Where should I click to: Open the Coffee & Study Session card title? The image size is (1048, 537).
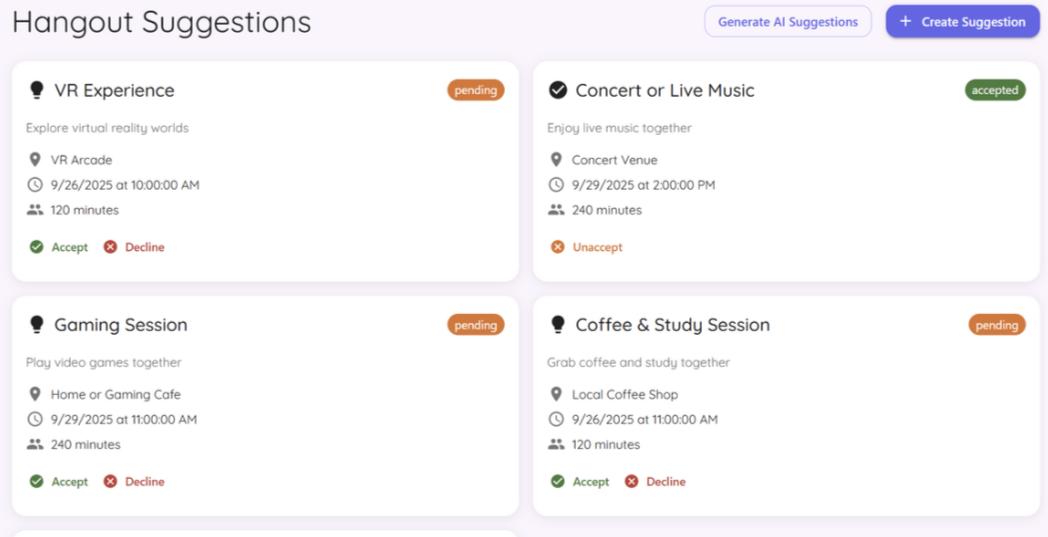point(672,325)
